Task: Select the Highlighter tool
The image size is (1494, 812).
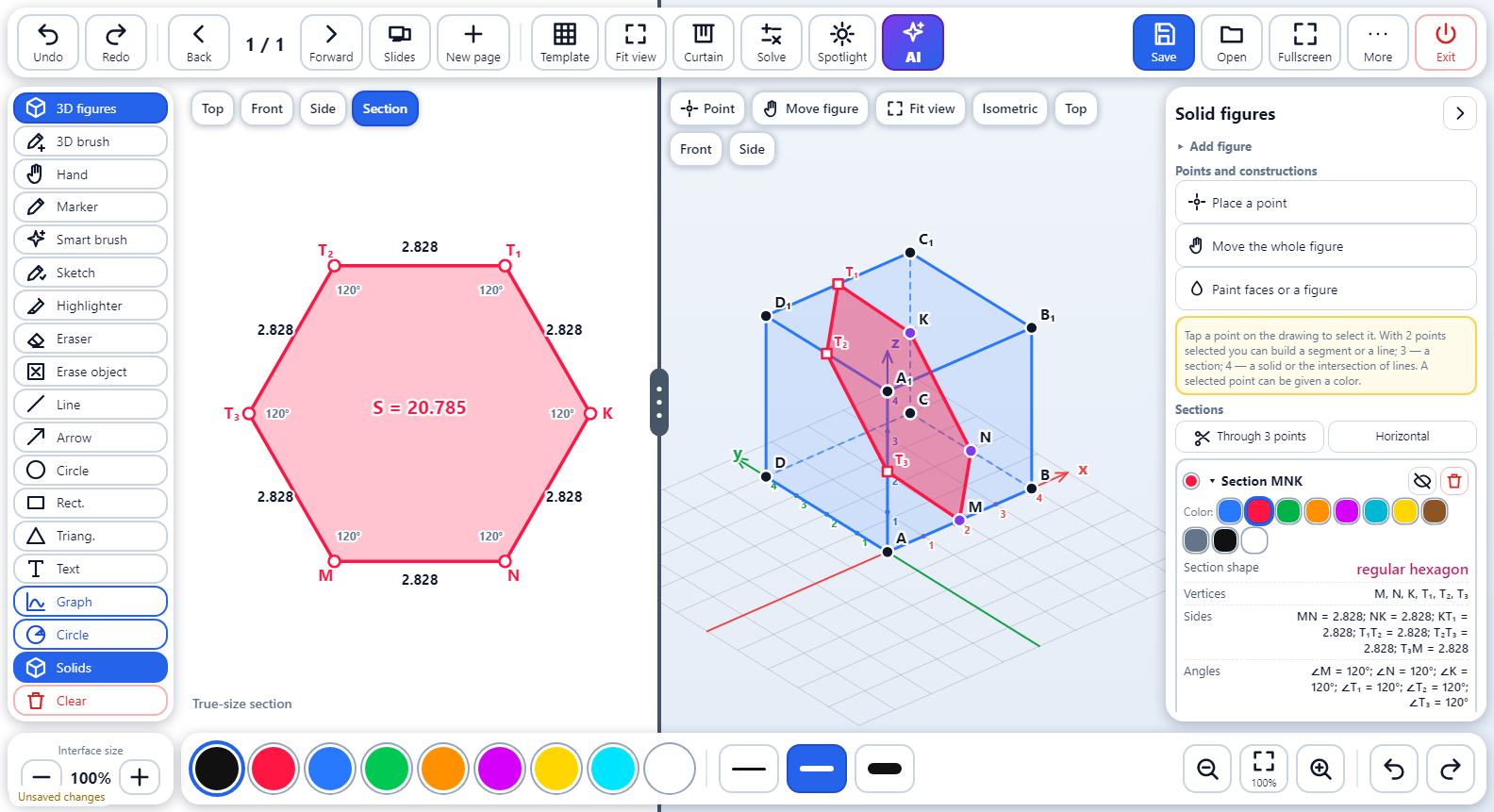Action: 91,306
